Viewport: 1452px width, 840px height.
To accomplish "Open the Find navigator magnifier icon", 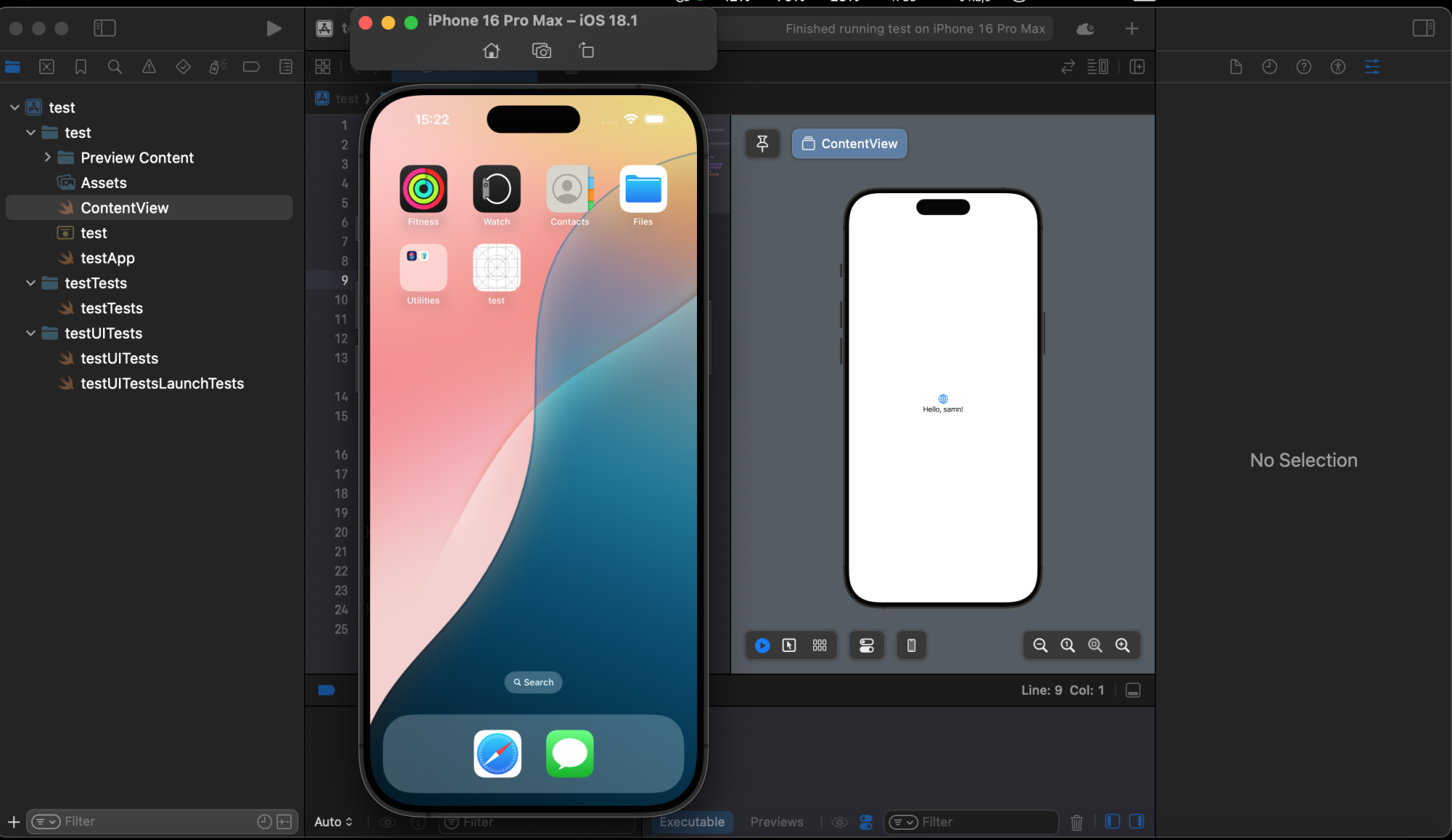I will pyautogui.click(x=115, y=67).
